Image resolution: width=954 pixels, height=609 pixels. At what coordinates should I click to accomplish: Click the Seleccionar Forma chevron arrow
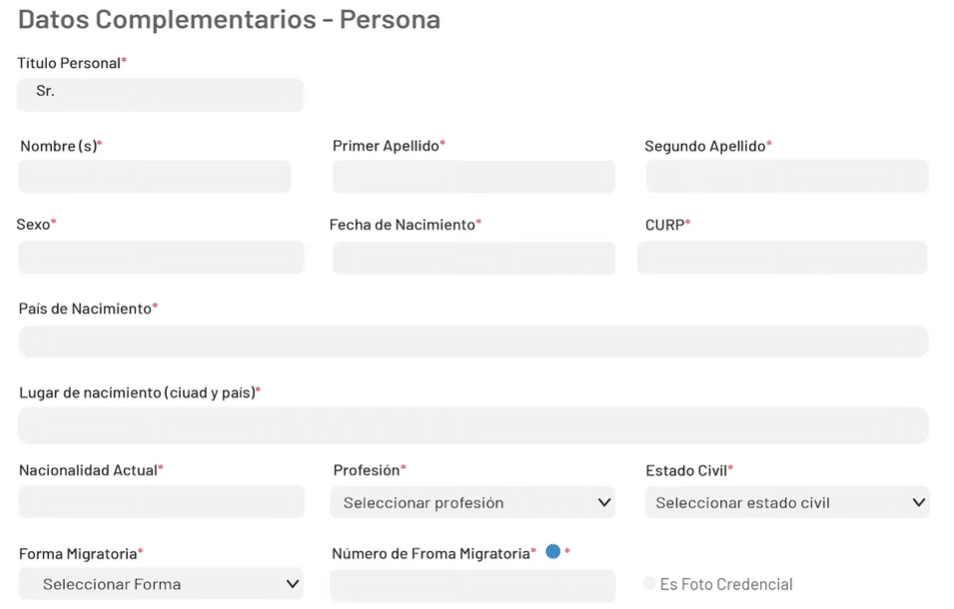[x=292, y=584]
